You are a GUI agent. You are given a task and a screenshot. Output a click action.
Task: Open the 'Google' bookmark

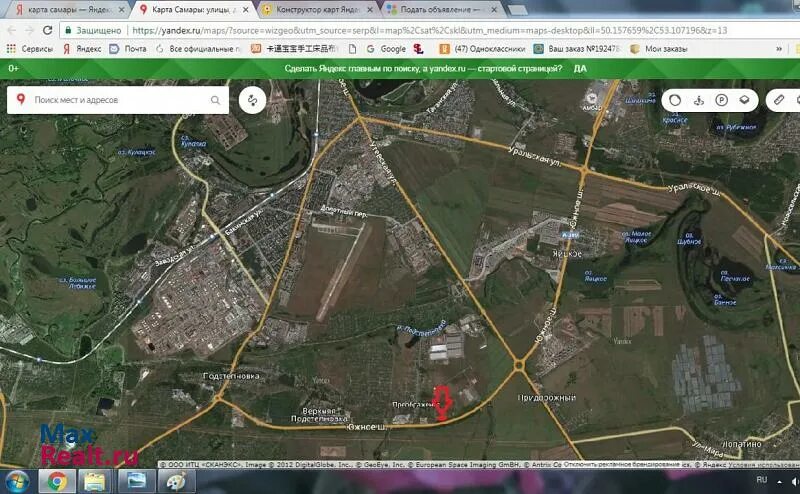pos(386,48)
